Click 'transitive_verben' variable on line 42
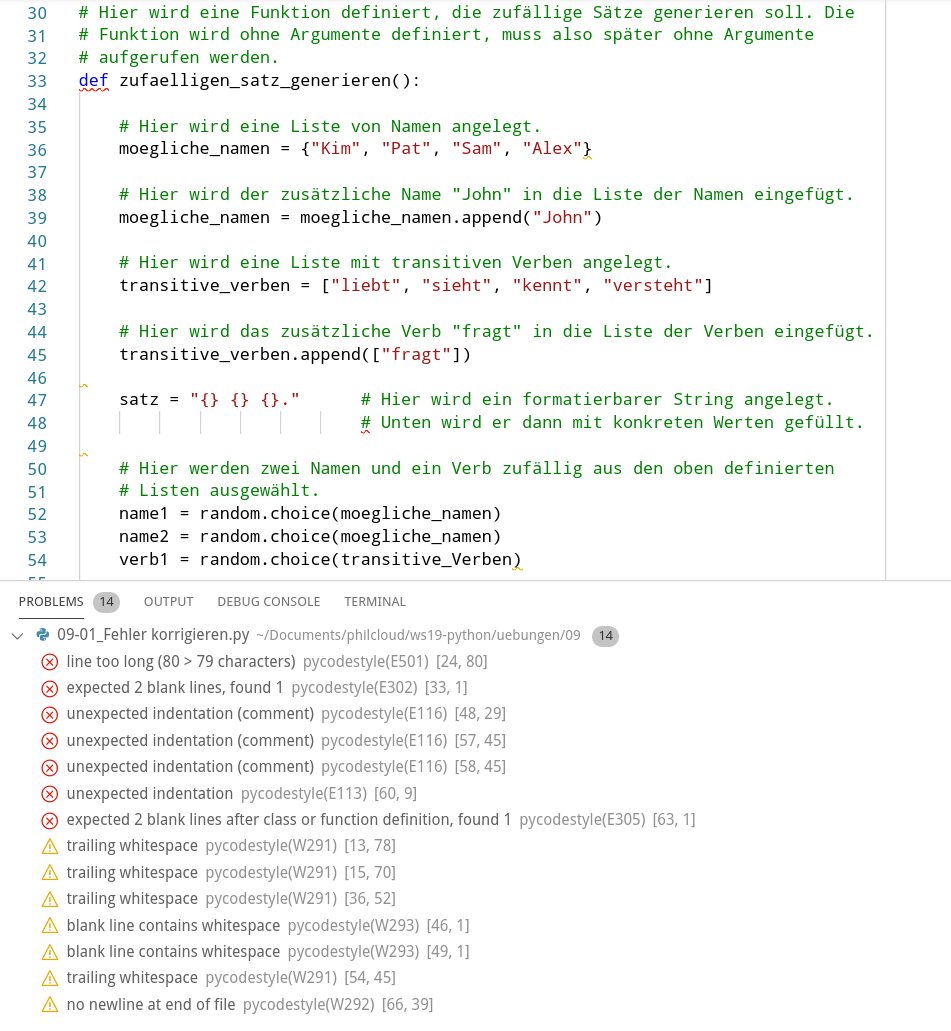 coord(205,285)
